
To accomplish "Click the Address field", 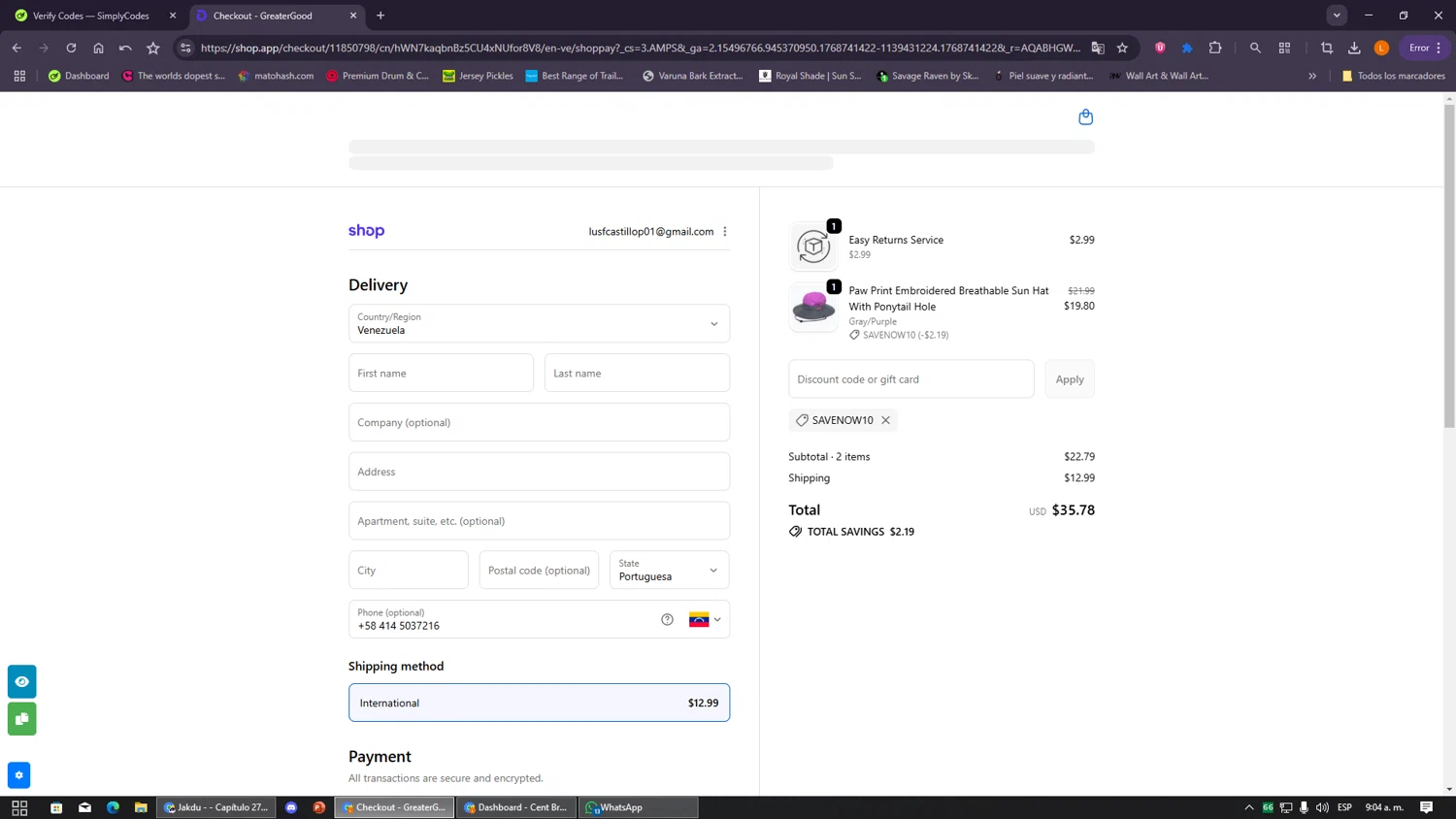I will coord(539,472).
